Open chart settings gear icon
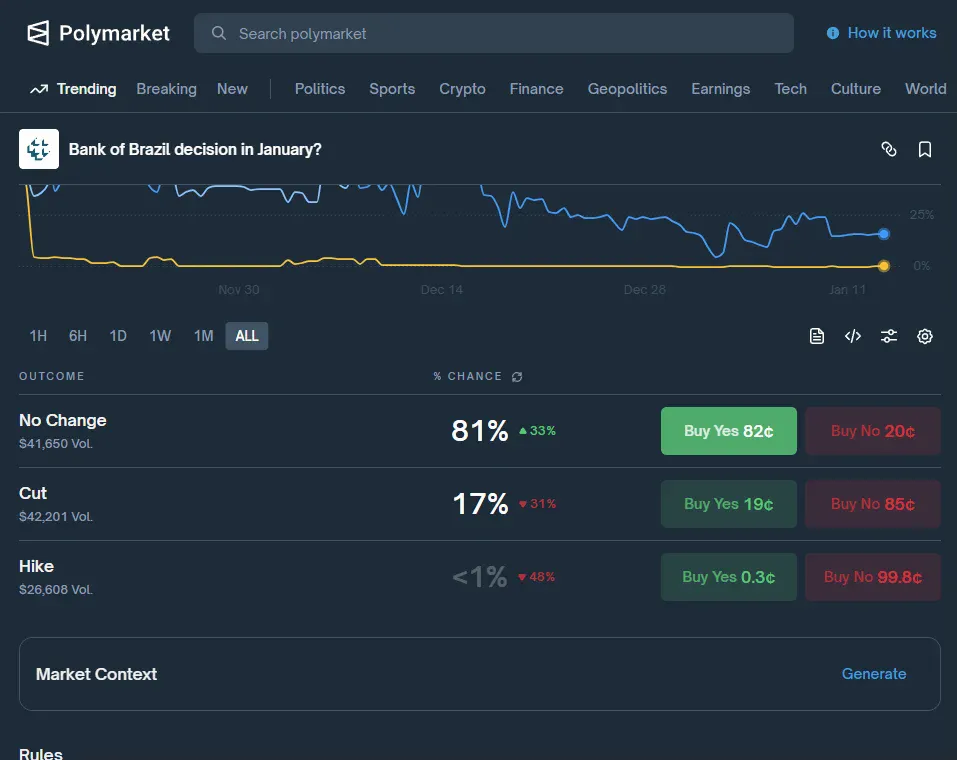Screen dimensions: 957x760 coord(925,336)
